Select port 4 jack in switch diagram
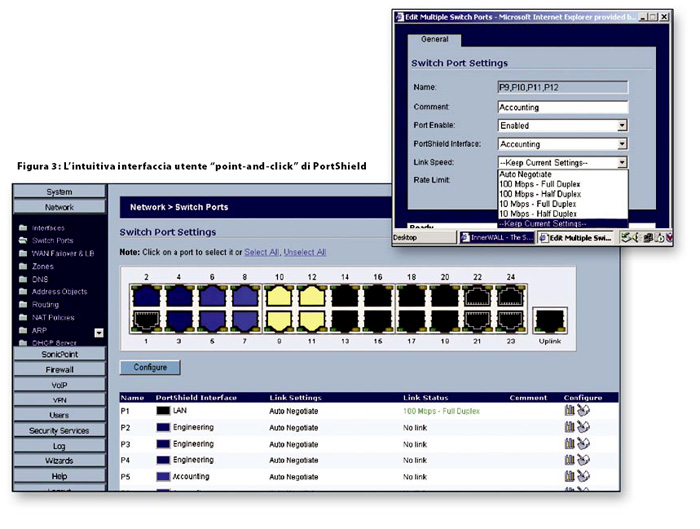Viewport: 700px width, 529px height. tap(179, 296)
